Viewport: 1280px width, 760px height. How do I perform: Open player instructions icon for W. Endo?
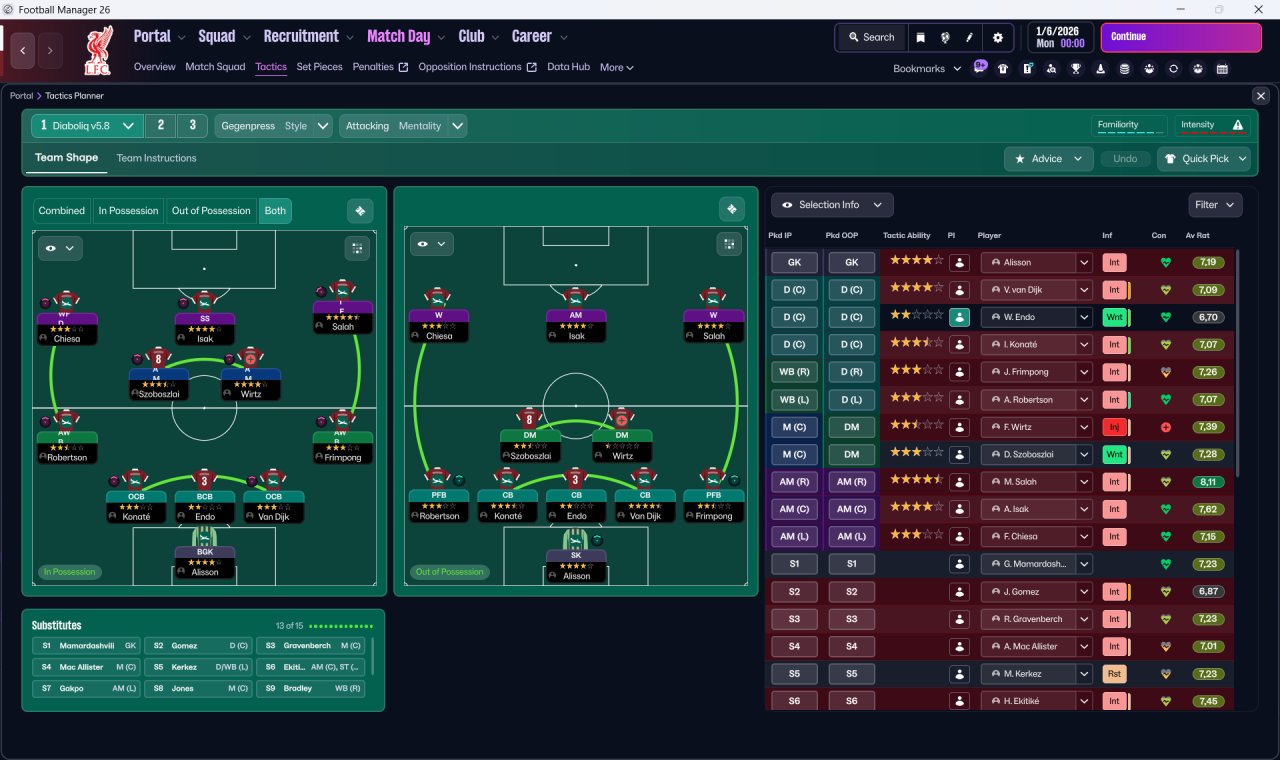(x=959, y=317)
